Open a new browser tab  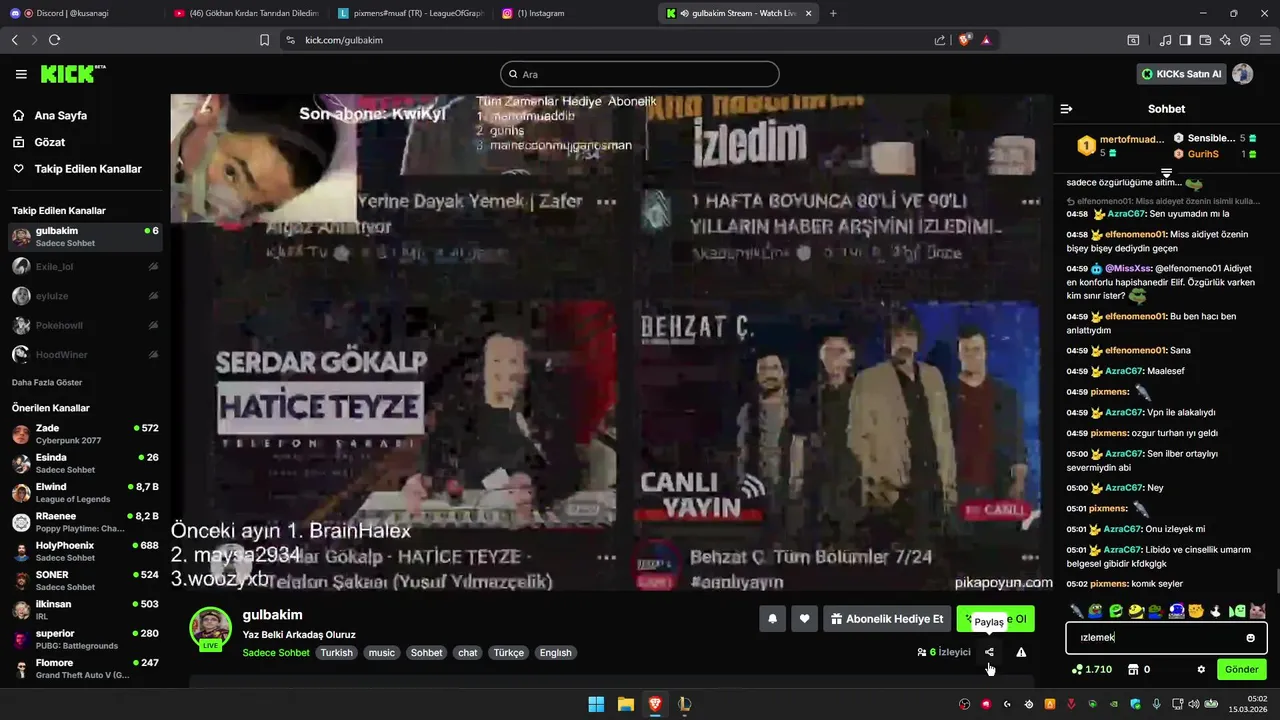(x=833, y=13)
